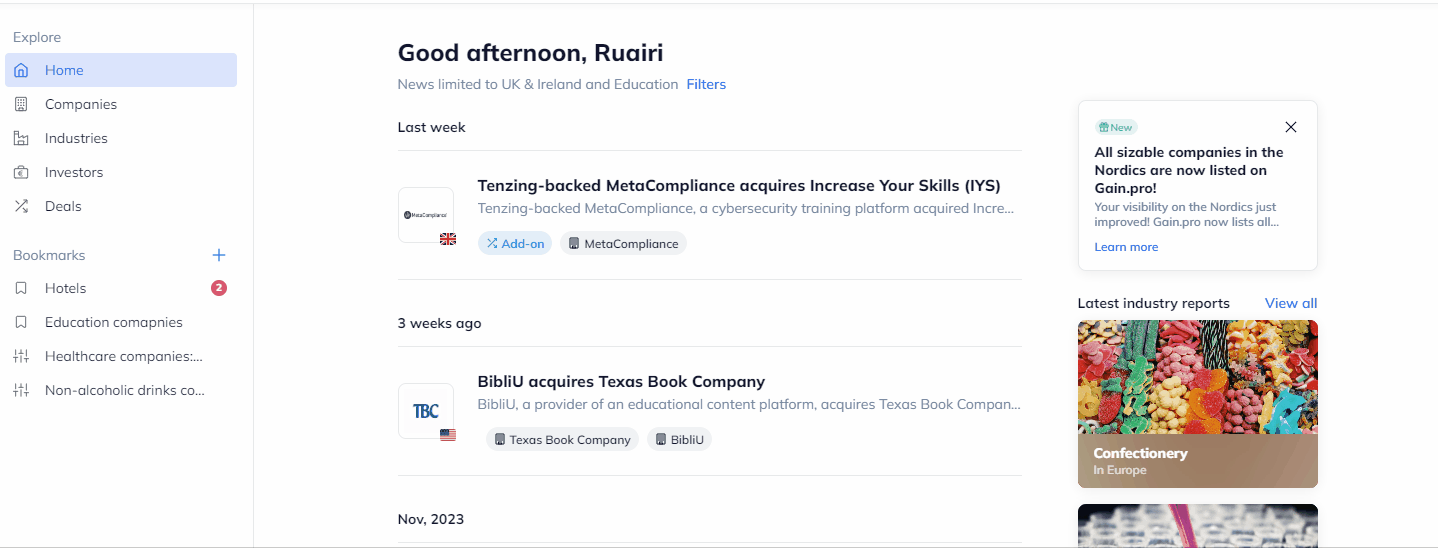This screenshot has height=548, width=1438.
Task: Open Deals using the shuffle icon
Action: tap(21, 206)
